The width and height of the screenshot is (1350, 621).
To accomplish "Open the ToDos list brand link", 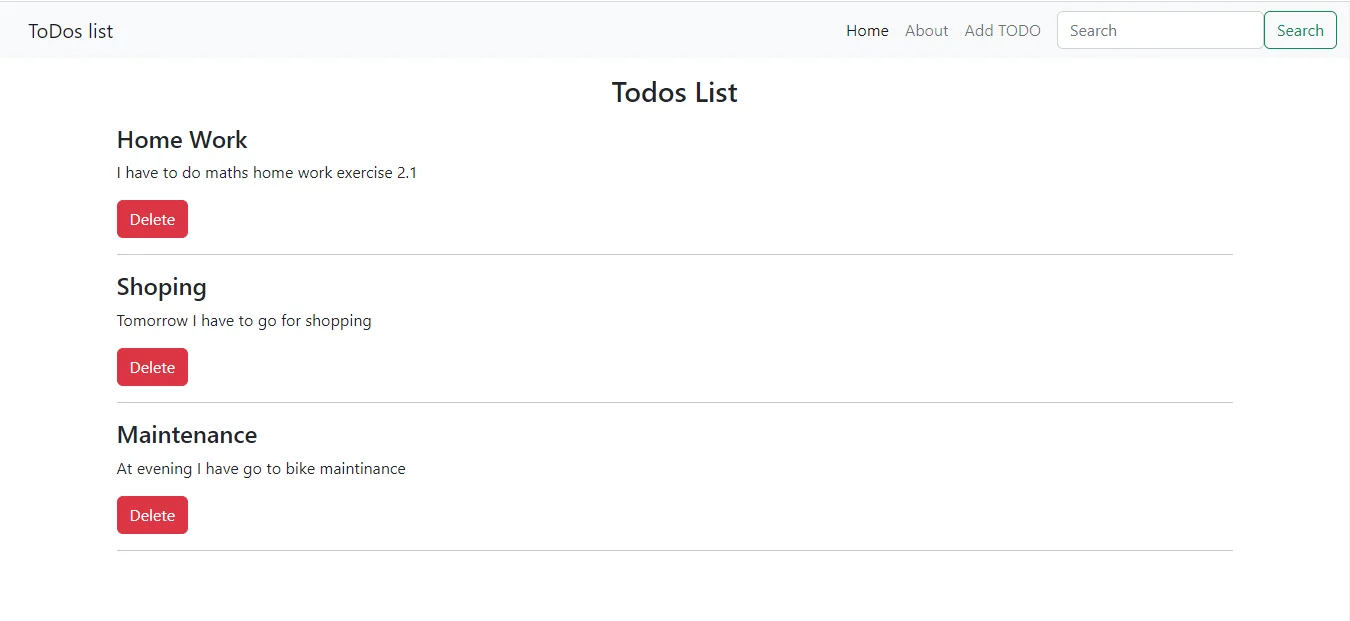I will (x=70, y=31).
